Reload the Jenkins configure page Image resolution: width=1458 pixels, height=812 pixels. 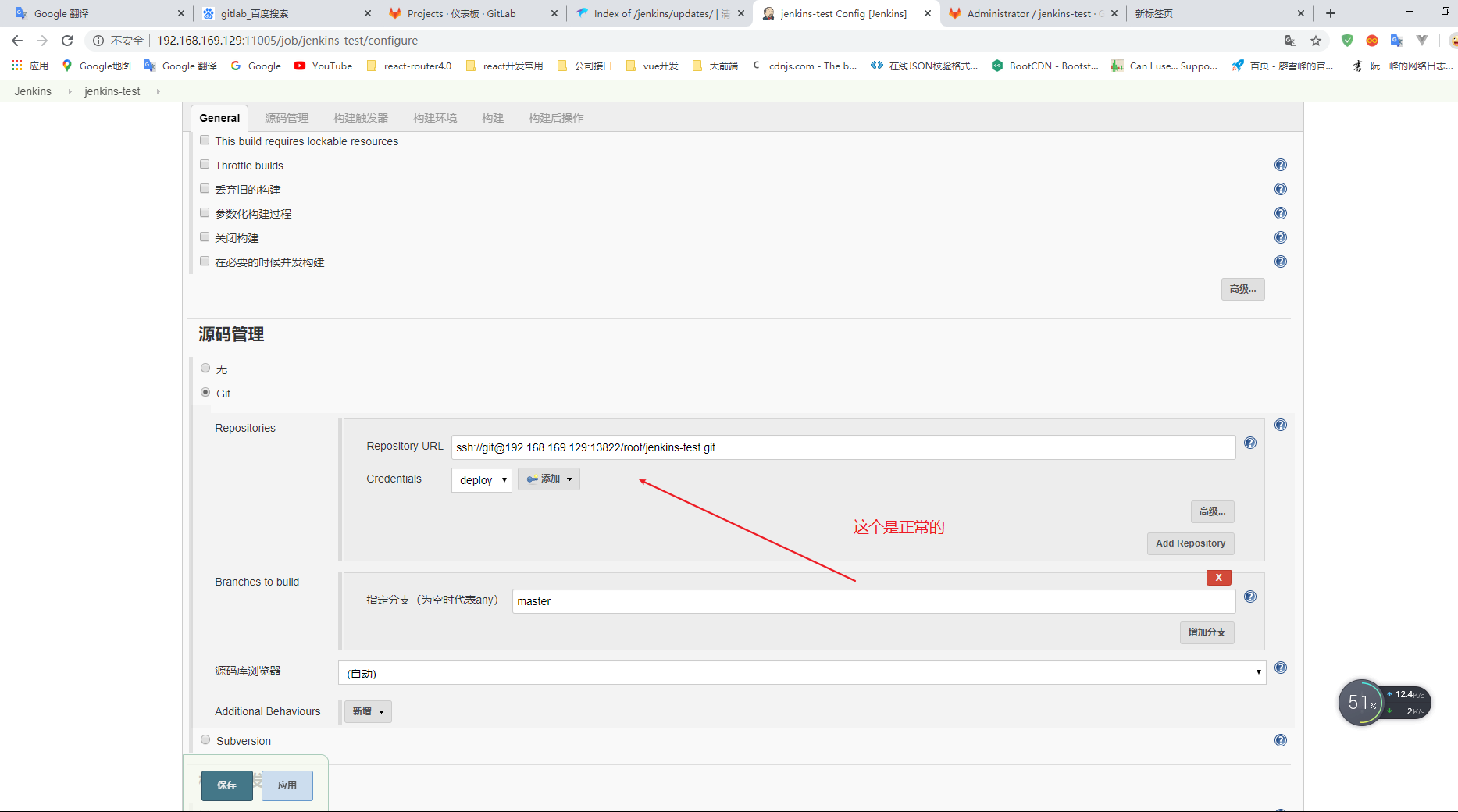coord(67,41)
